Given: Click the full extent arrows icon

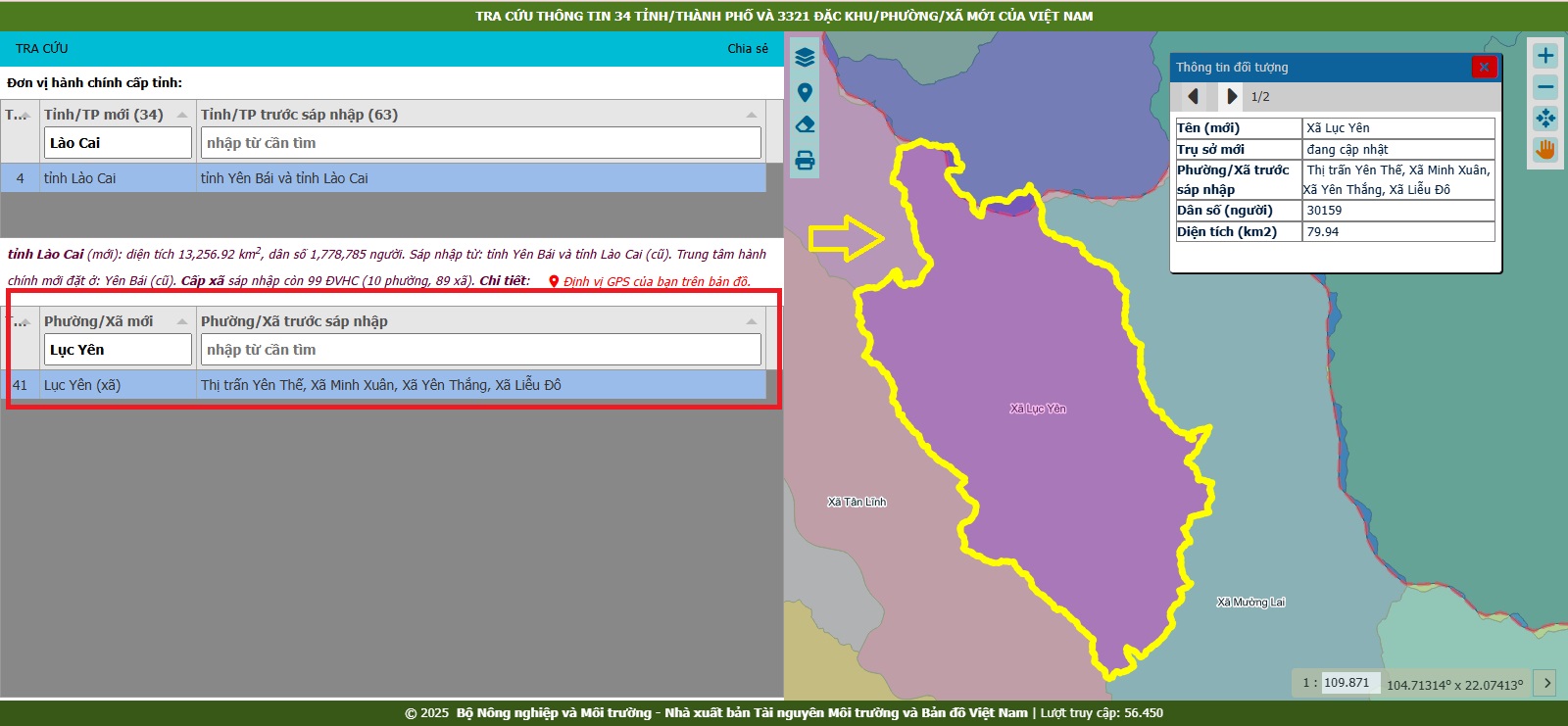Looking at the screenshot, I should [x=1545, y=119].
